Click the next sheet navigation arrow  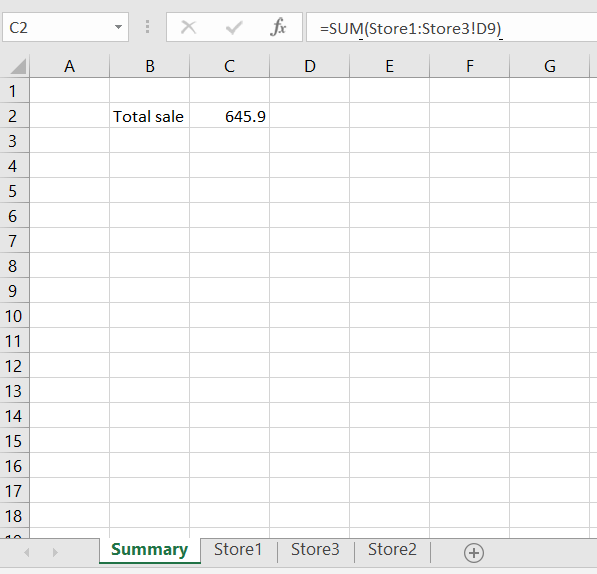[55, 552]
